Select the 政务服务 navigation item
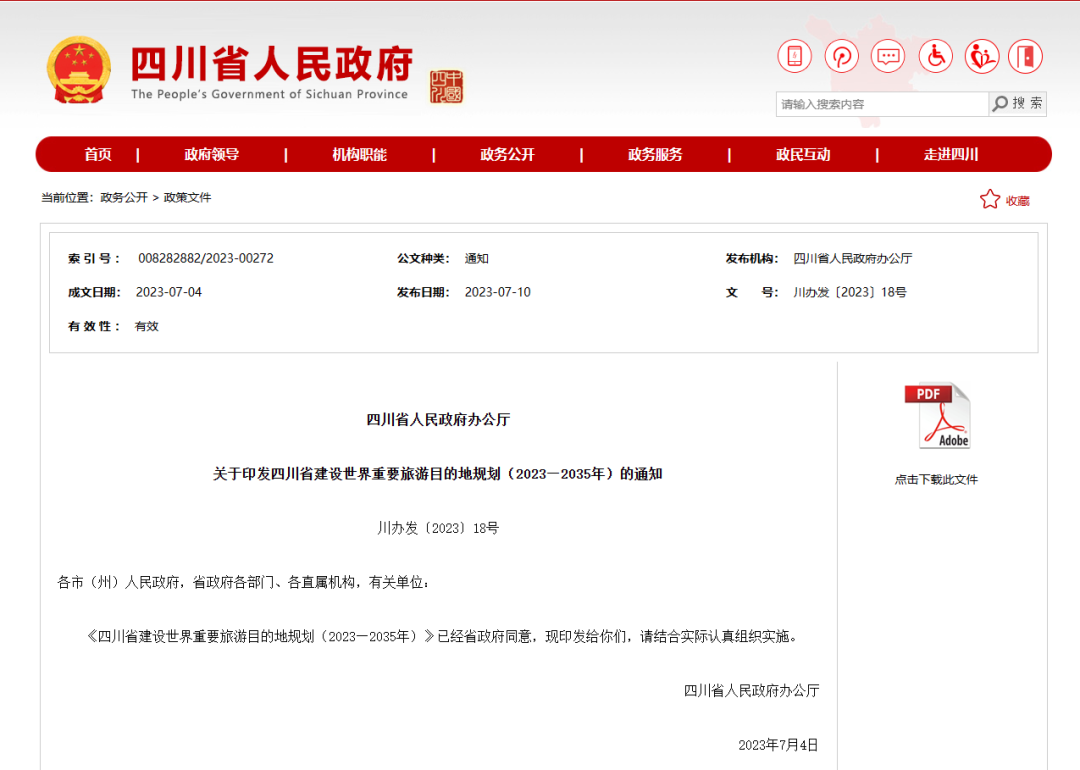The height and width of the screenshot is (770, 1080). point(655,155)
